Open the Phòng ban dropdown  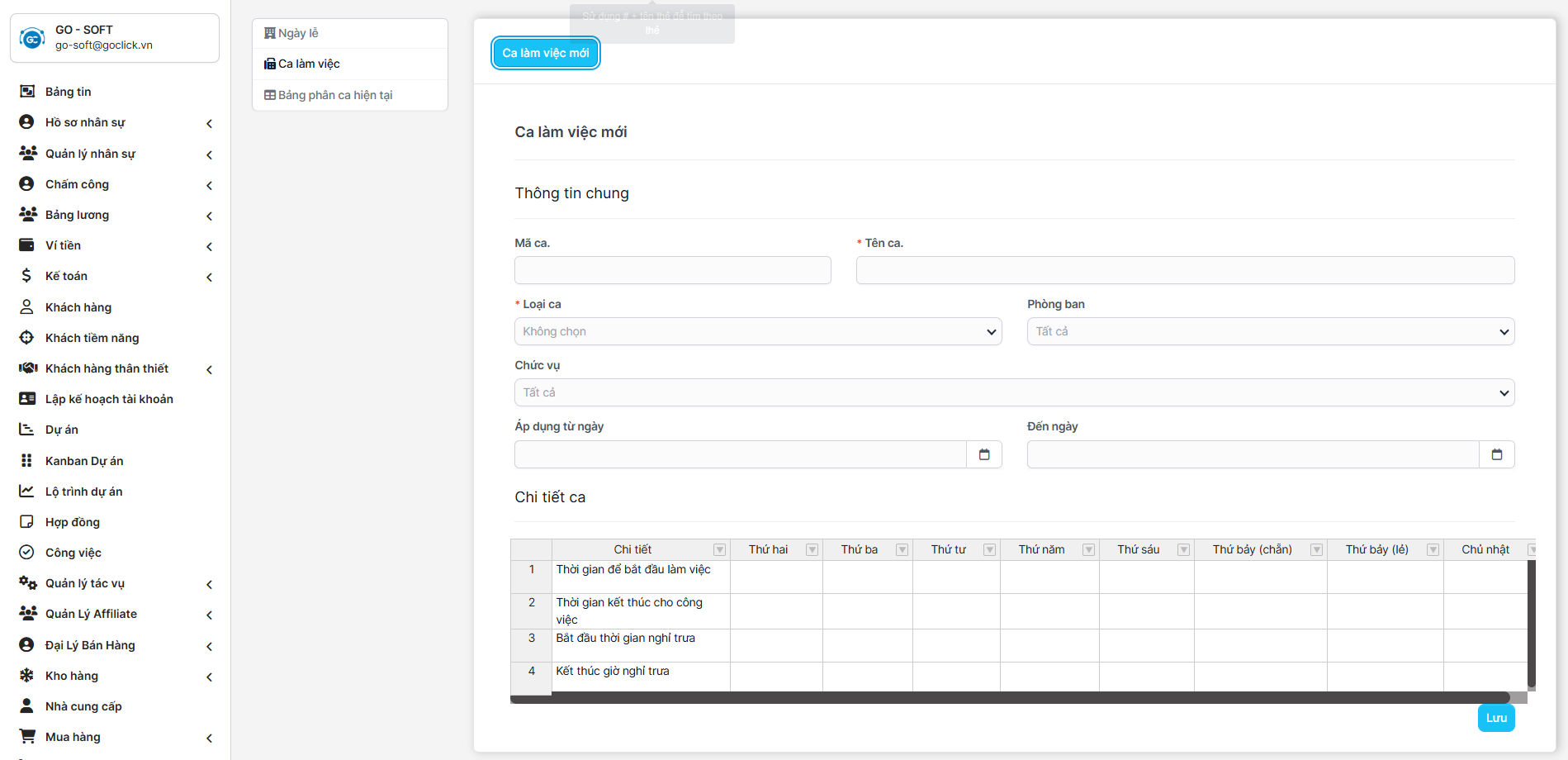tap(1270, 331)
